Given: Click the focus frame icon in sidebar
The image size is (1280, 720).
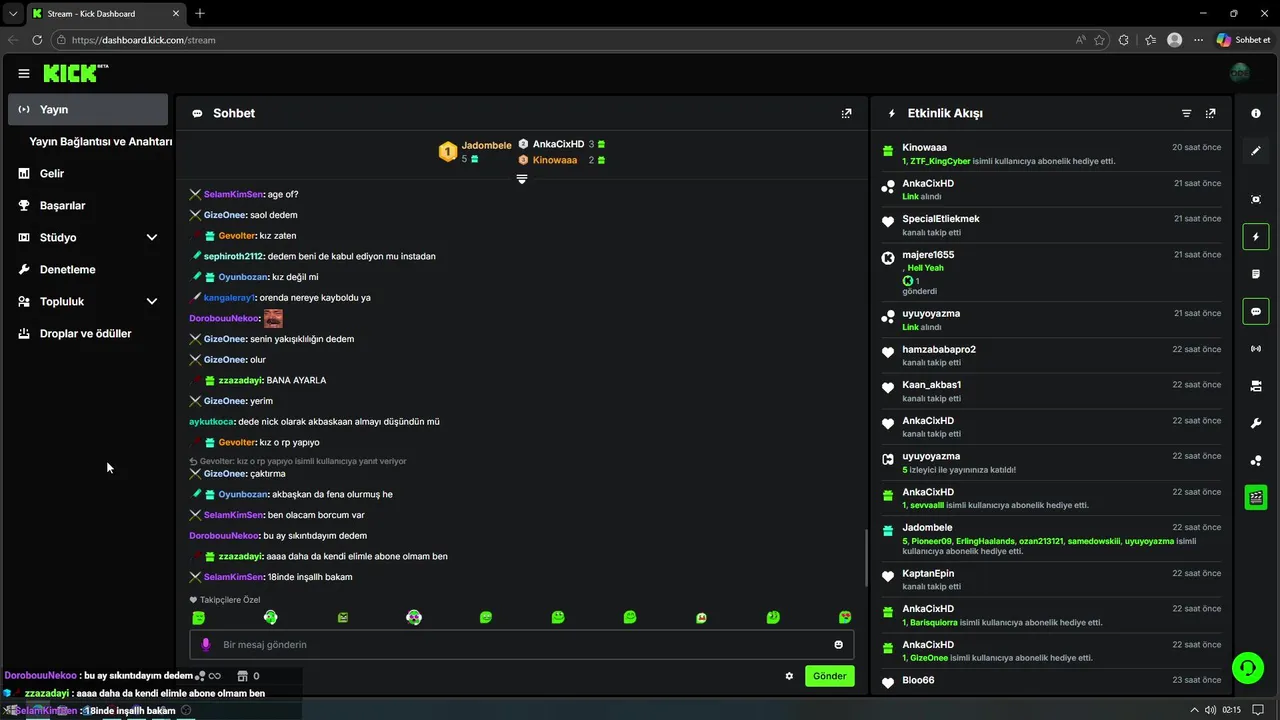Looking at the screenshot, I should point(1256,199).
